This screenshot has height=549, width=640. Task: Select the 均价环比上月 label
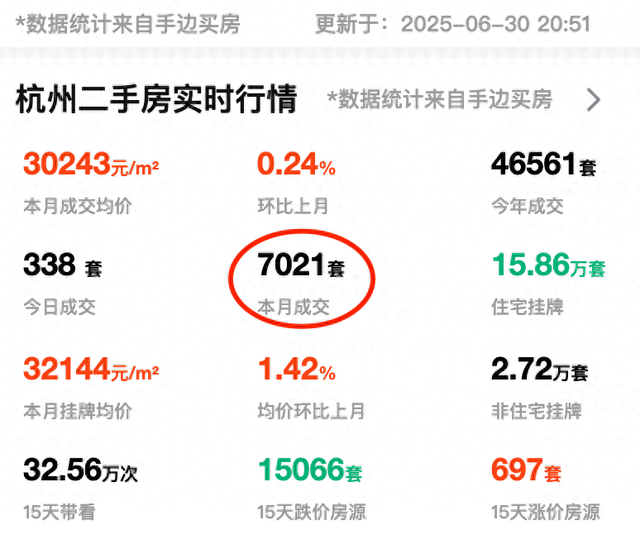pos(311,411)
